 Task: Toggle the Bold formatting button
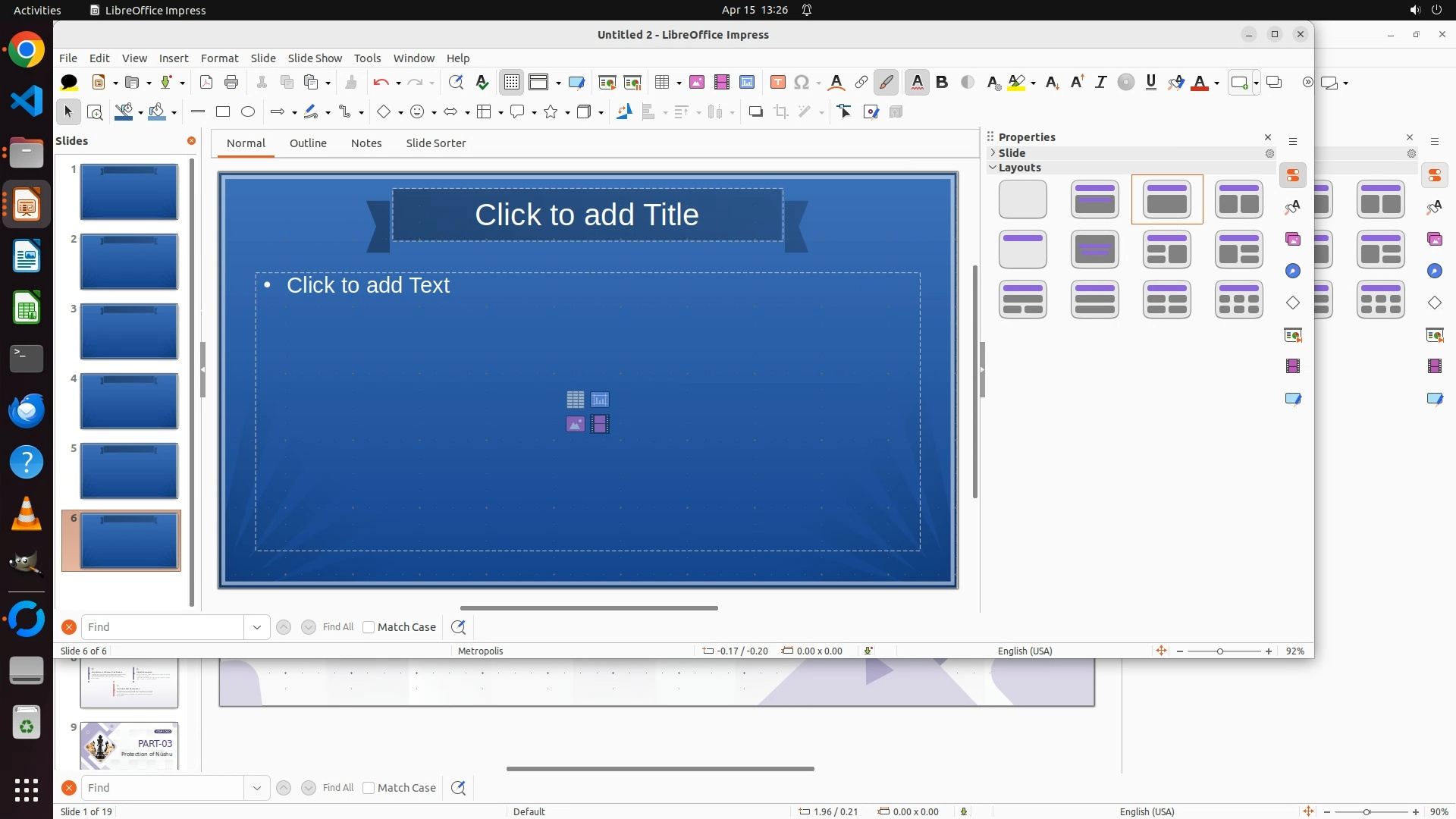pyautogui.click(x=942, y=83)
